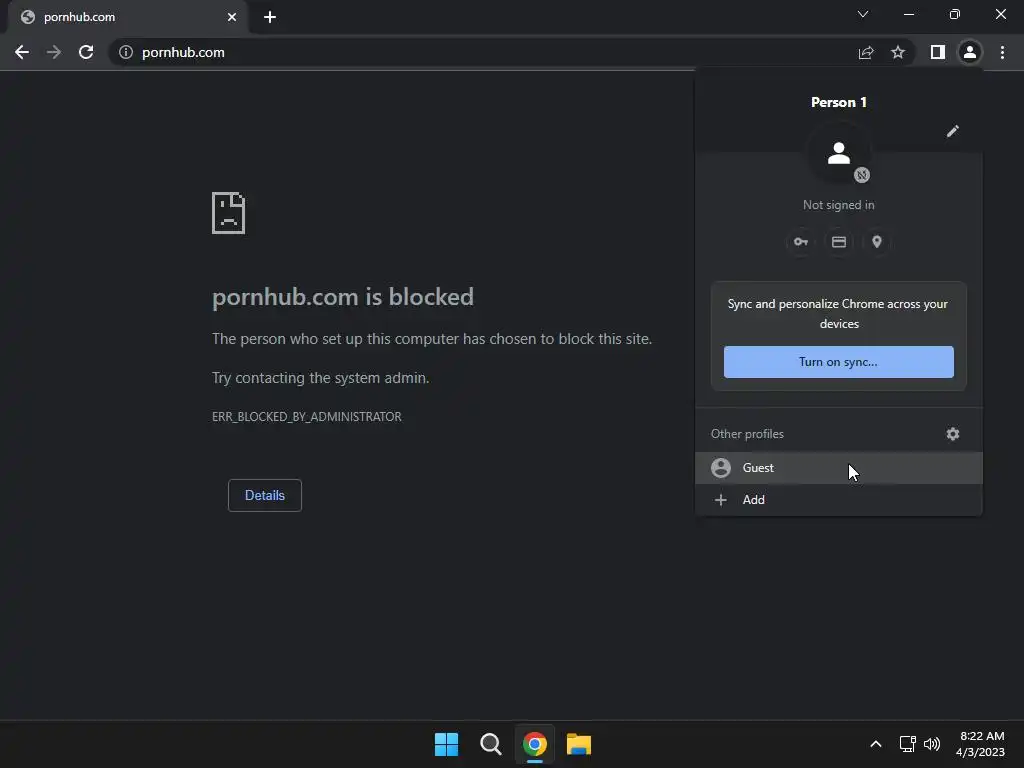Restore down the Chrome window
This screenshot has height=768, width=1024.
pyautogui.click(x=955, y=14)
